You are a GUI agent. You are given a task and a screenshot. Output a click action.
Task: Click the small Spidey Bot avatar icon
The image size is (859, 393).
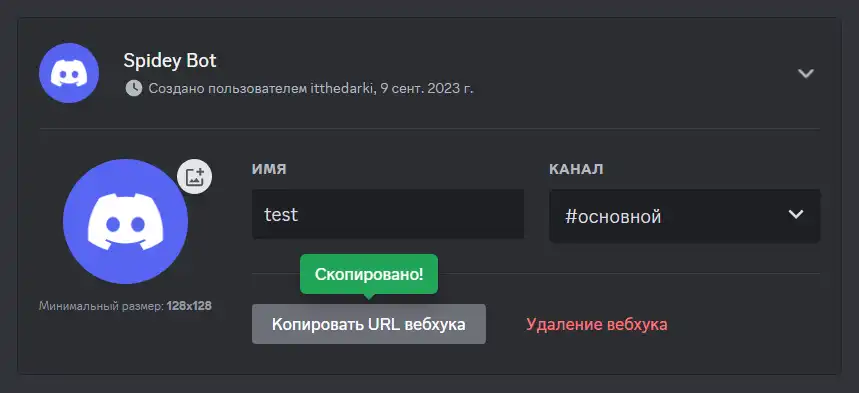pos(69,73)
